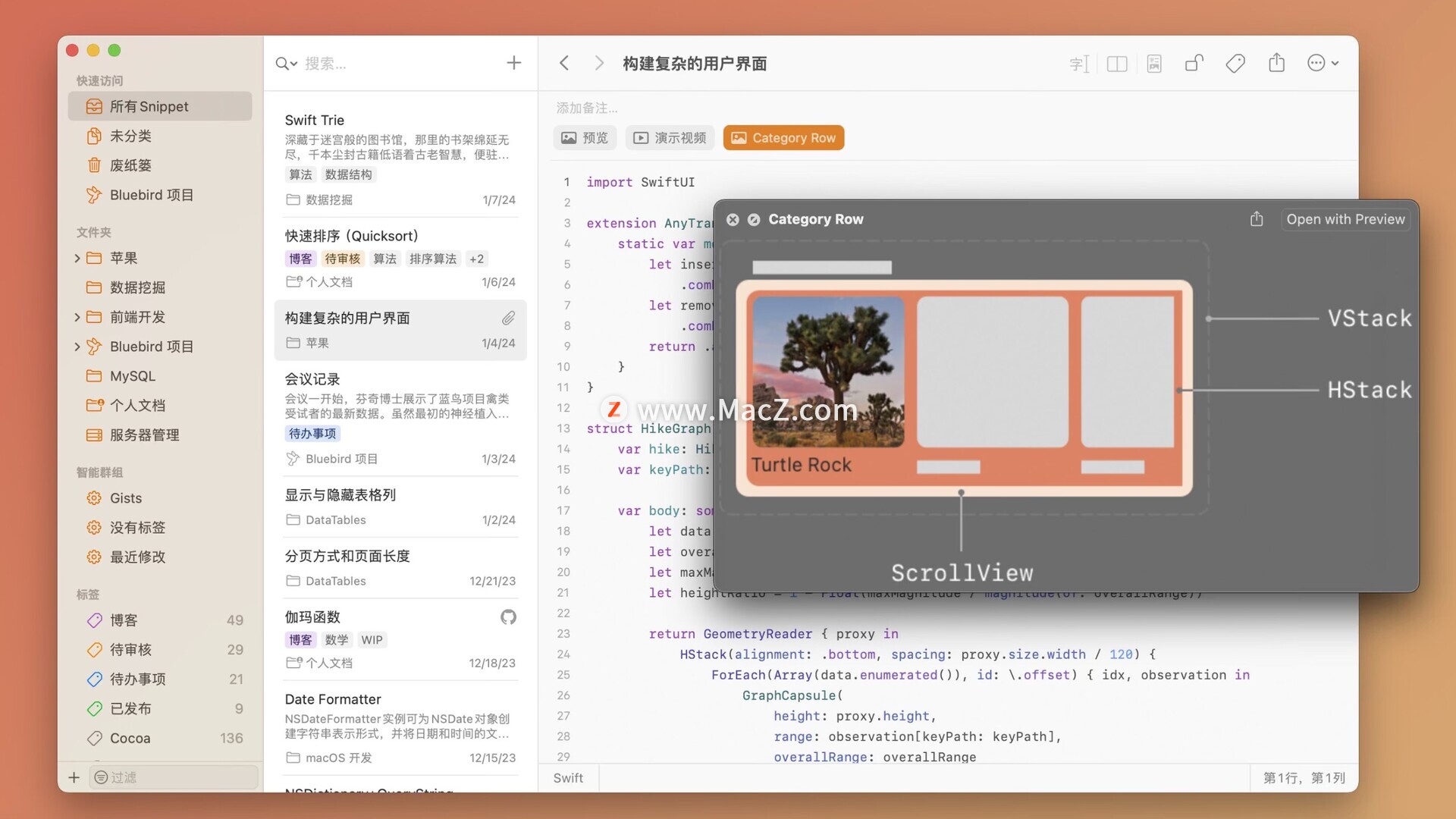Screen dimensions: 1456x819
Task: Click the share icon in main toolbar
Action: [1277, 63]
